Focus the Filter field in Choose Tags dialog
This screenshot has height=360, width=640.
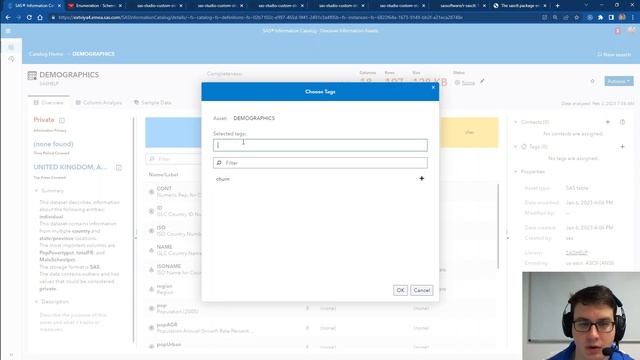(320, 163)
